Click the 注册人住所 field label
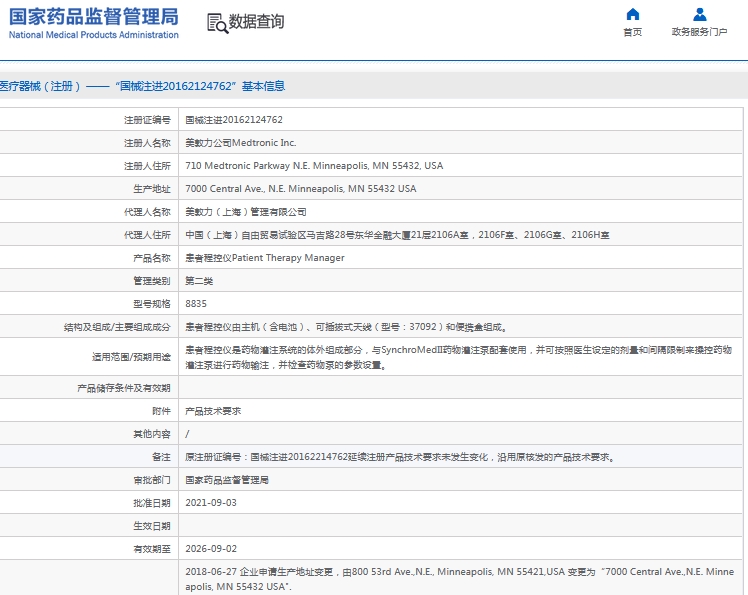The image size is (748, 595). point(147,166)
